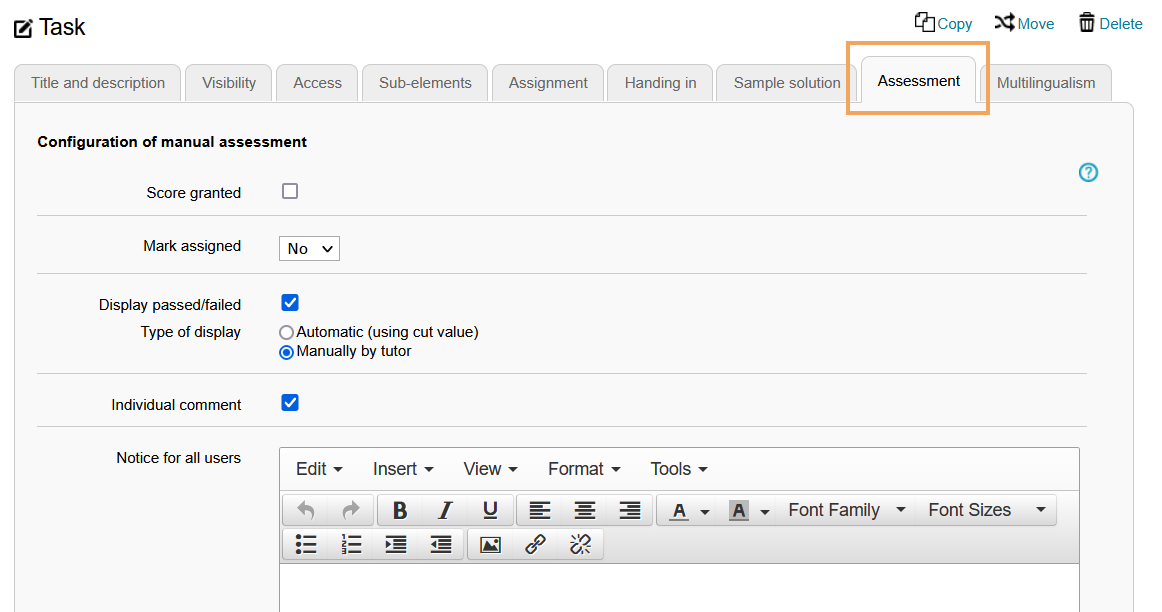Click the insert link icon
This screenshot has height=612, width=1162.
pos(535,544)
